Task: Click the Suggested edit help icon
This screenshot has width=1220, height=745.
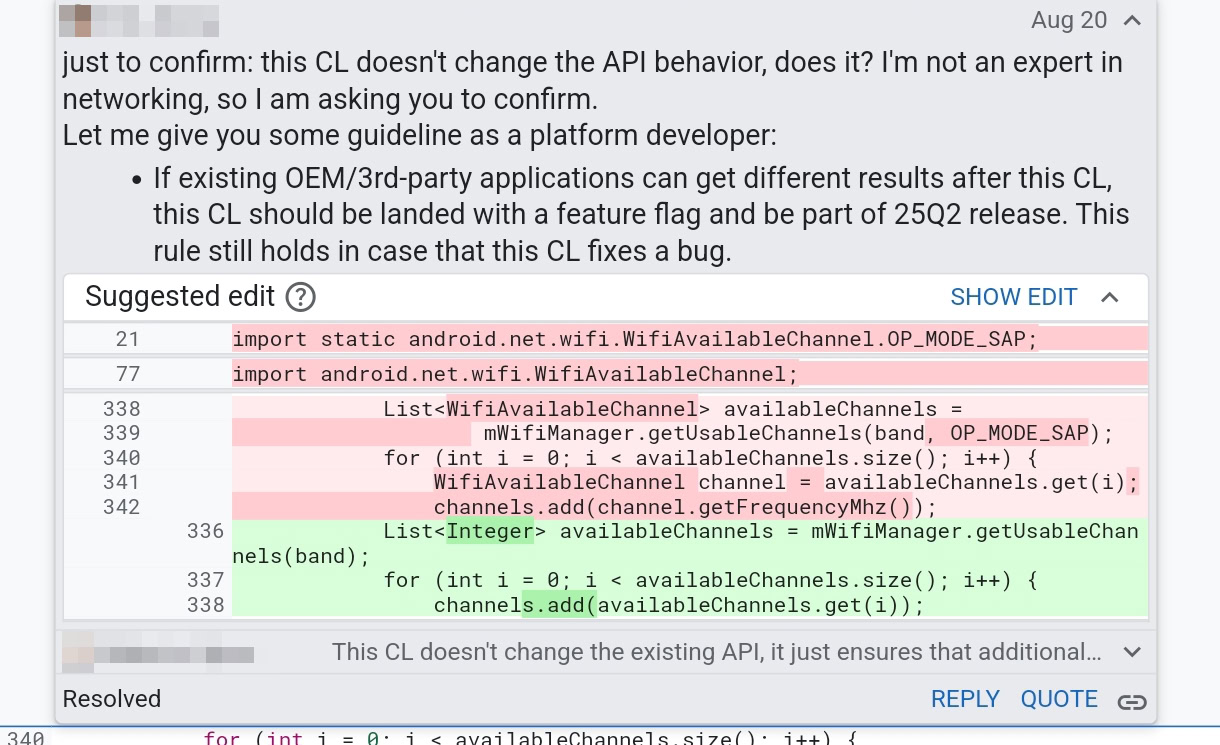Action: pyautogui.click(x=300, y=297)
